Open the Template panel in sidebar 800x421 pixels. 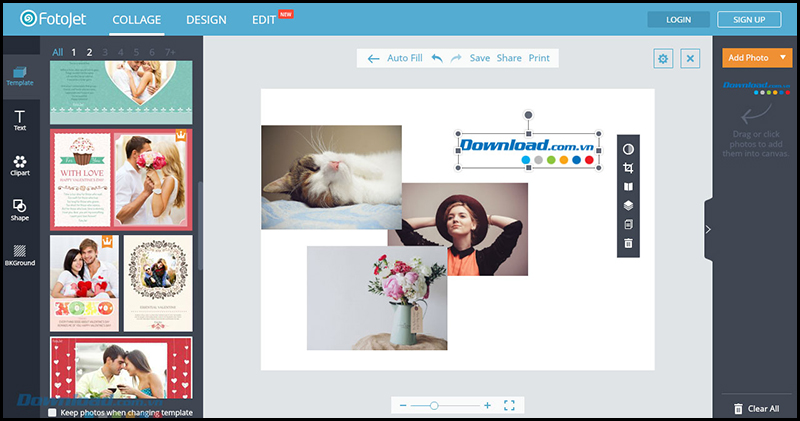point(20,76)
